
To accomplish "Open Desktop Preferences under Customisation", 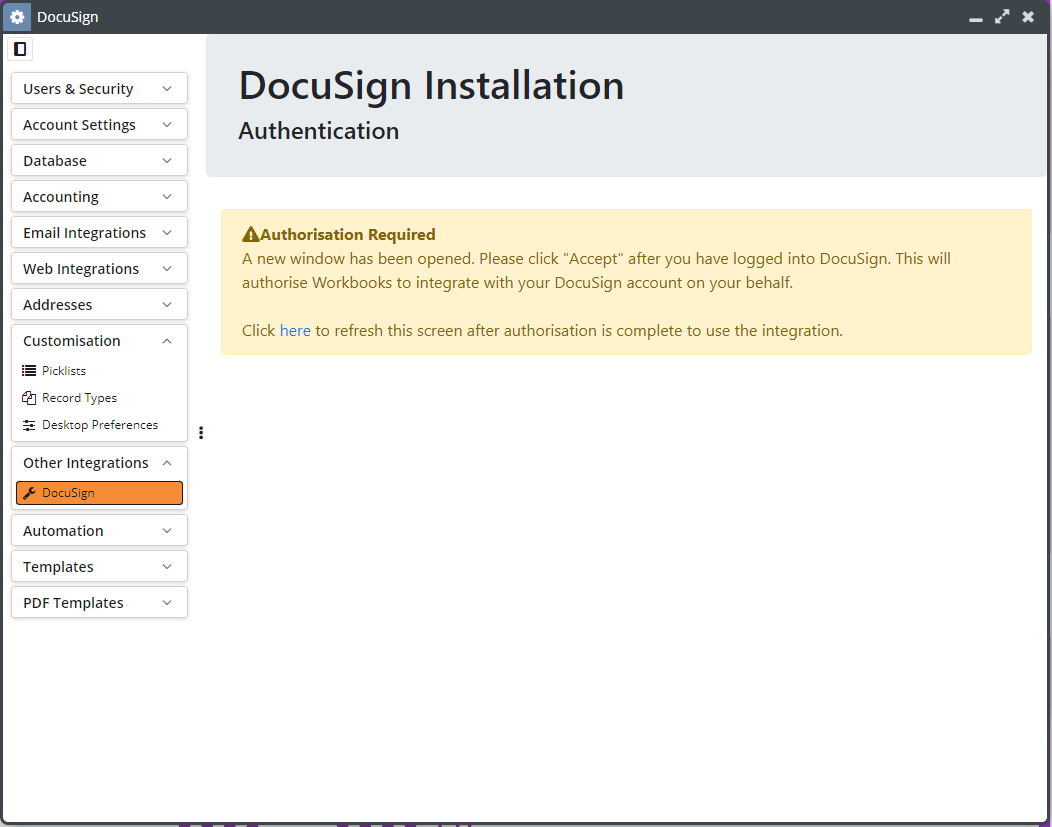I will click(x=99, y=425).
